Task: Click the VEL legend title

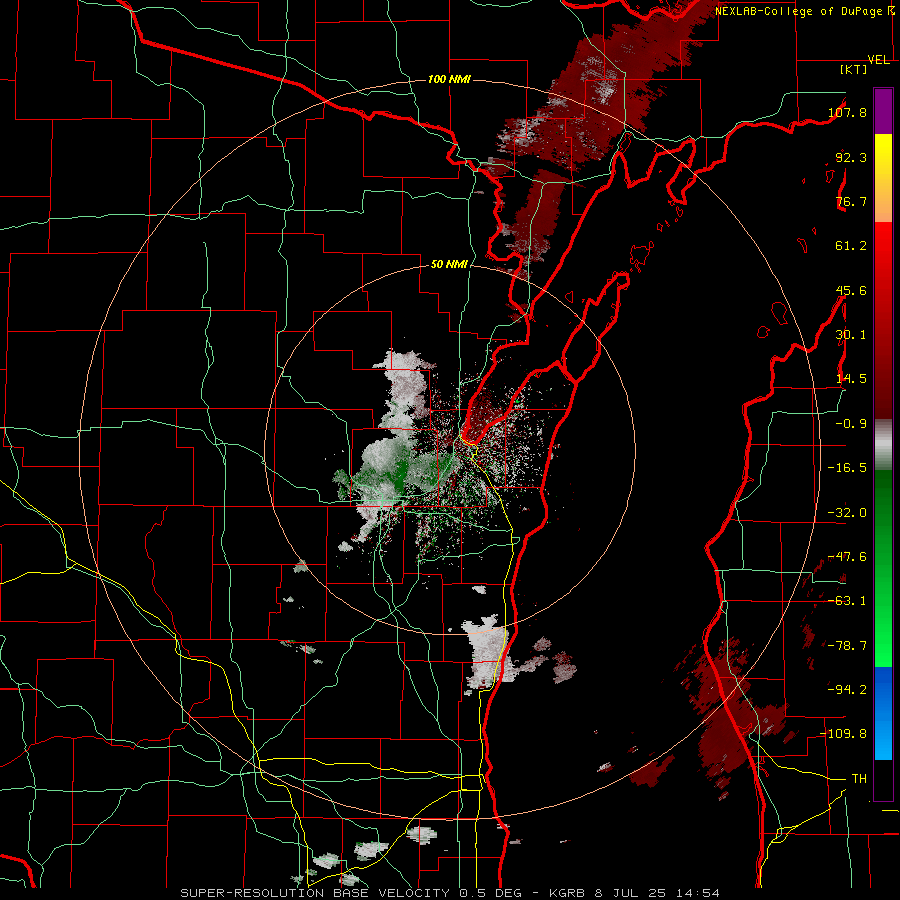Action: (878, 60)
